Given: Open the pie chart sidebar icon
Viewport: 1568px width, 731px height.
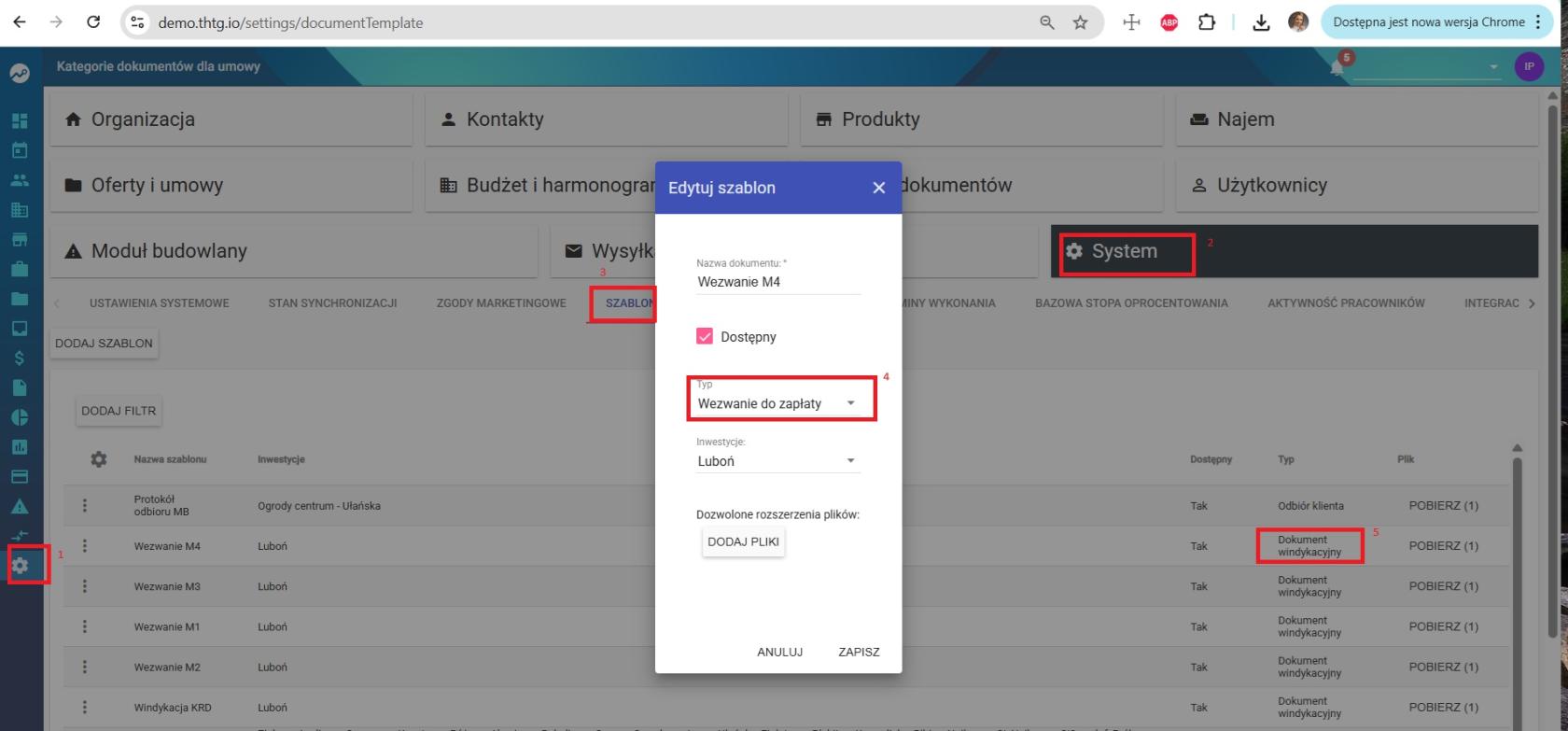Looking at the screenshot, I should [x=20, y=418].
